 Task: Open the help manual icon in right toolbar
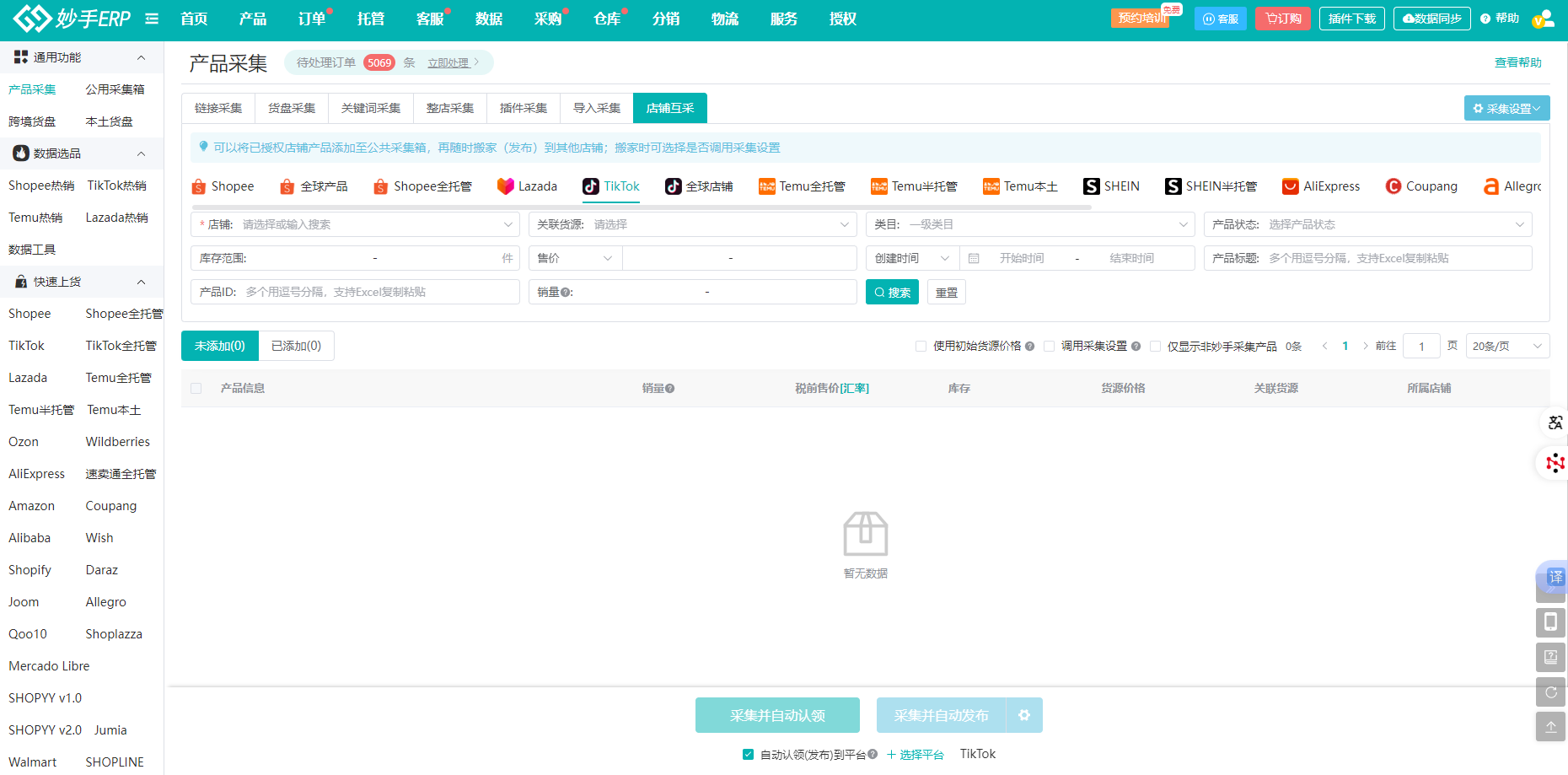[1550, 657]
